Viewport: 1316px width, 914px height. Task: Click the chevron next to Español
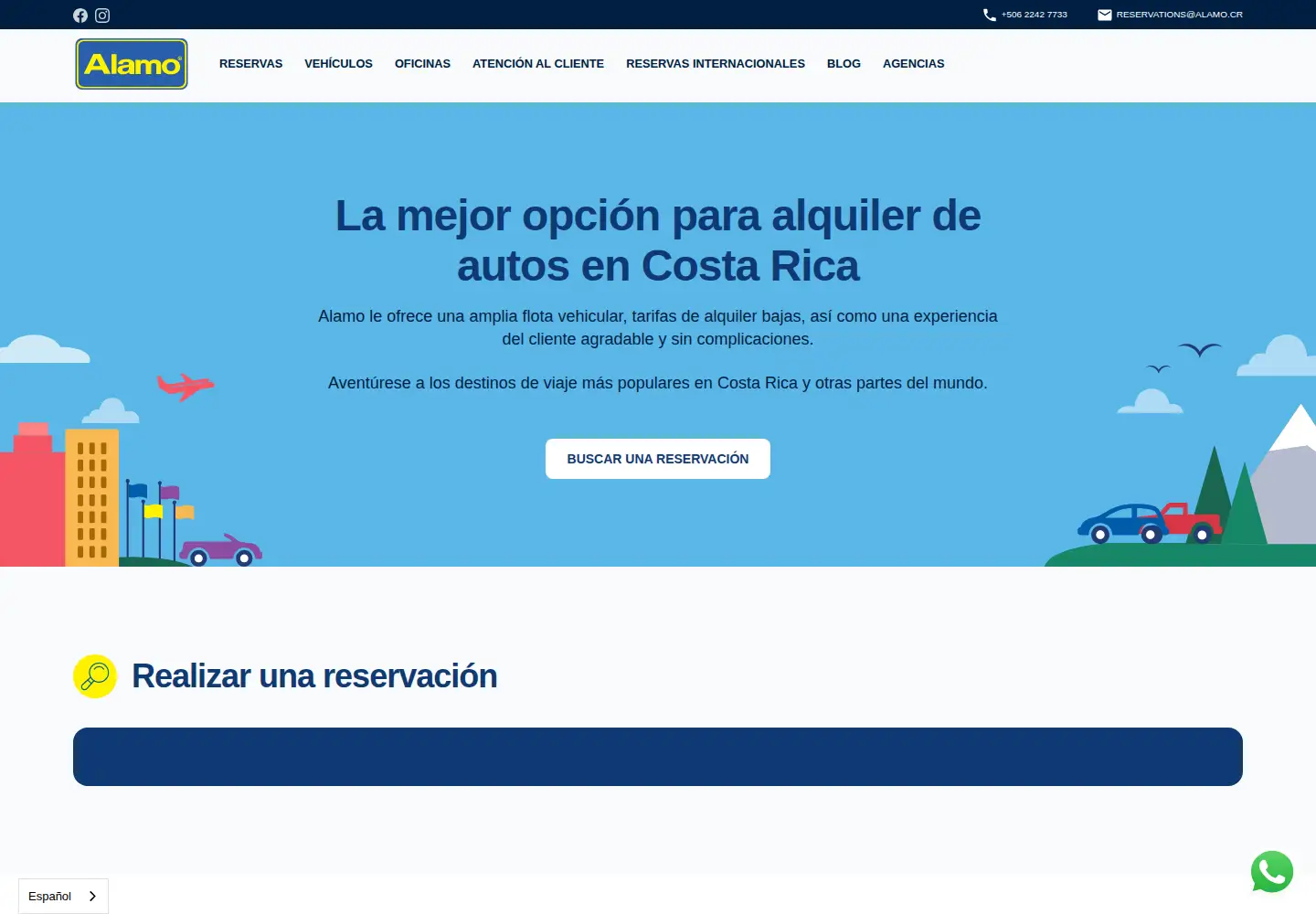[x=92, y=897]
